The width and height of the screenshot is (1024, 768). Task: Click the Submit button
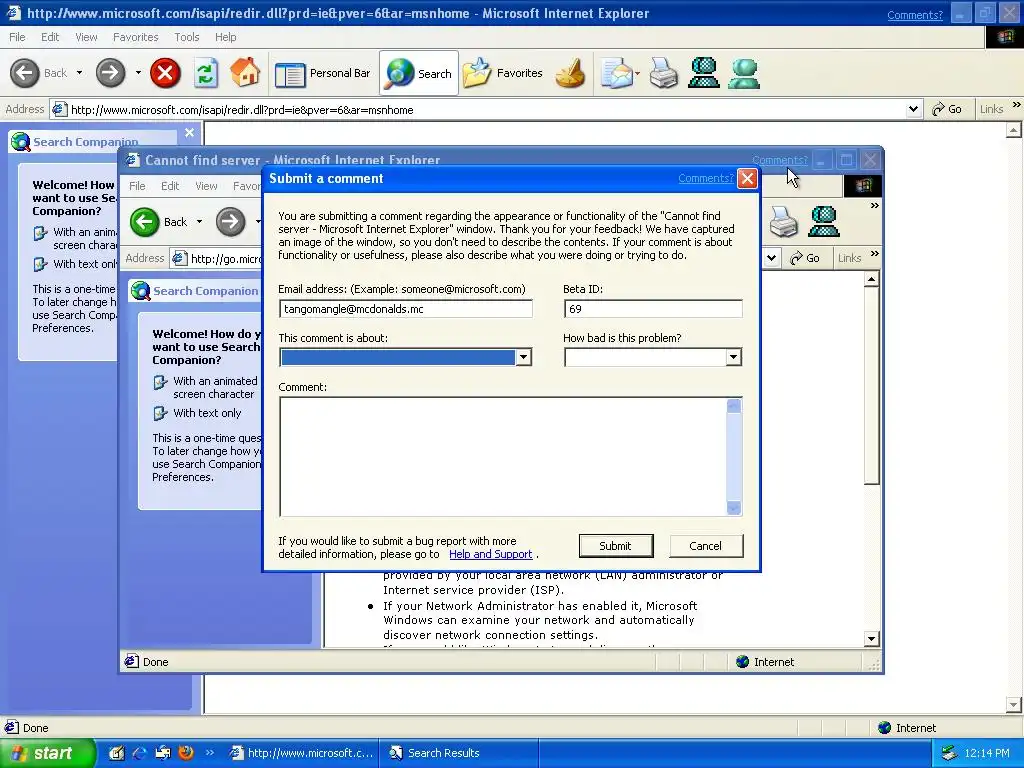[616, 546]
